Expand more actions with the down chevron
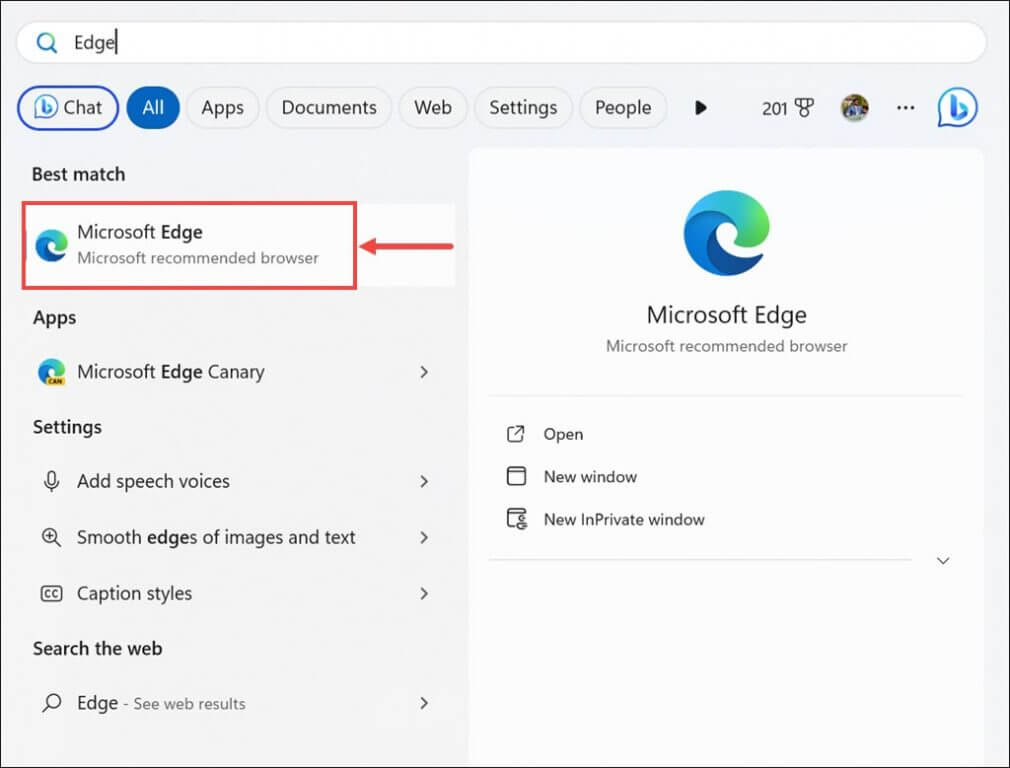This screenshot has width=1010, height=768. 943,561
